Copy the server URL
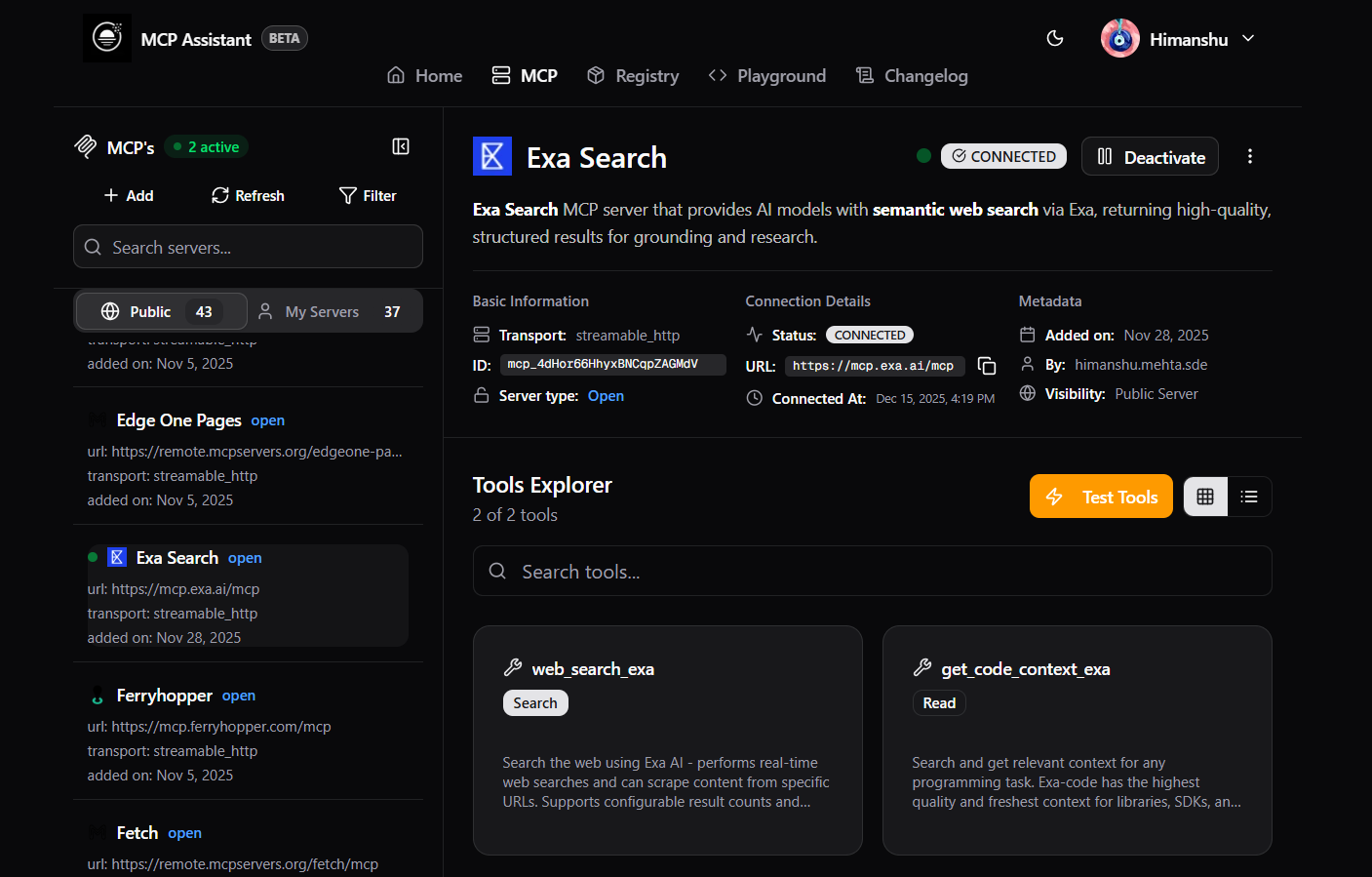Viewport: 1372px width, 877px height. pos(987,366)
